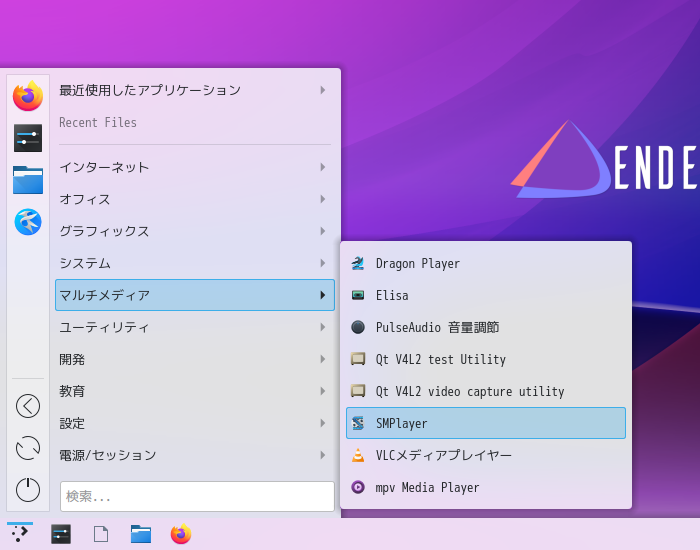Launch Dragon Player from submenu

486,263
